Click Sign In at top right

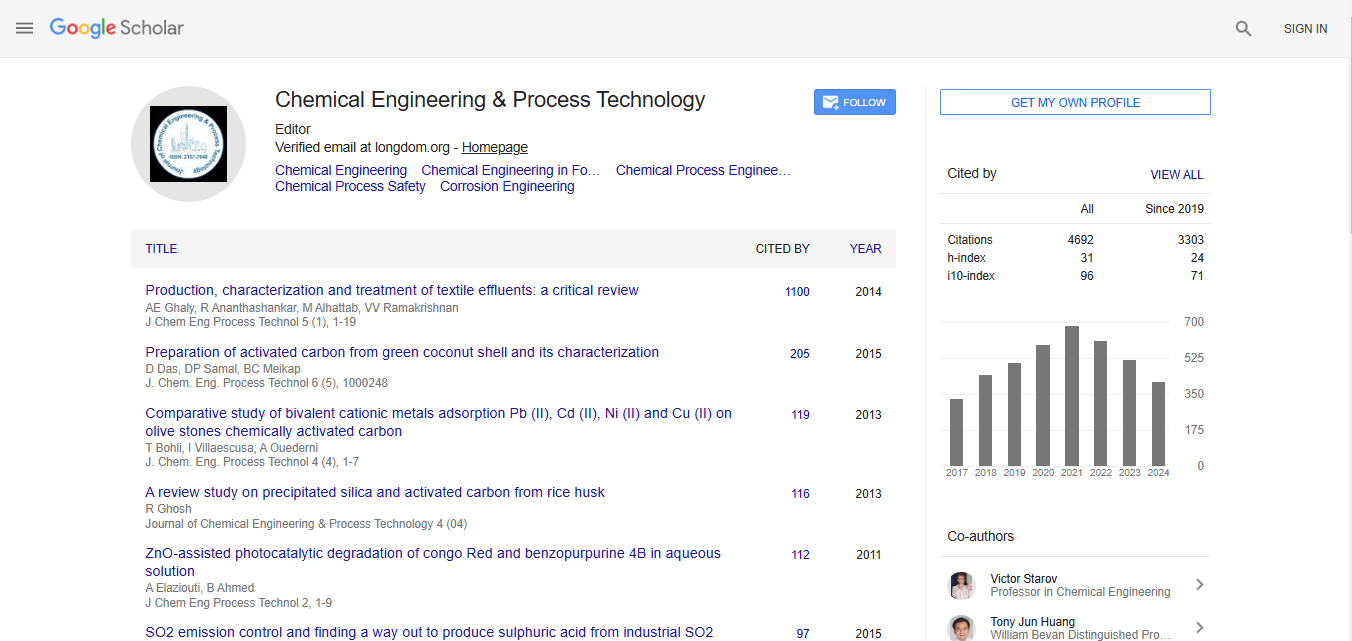[1305, 29]
